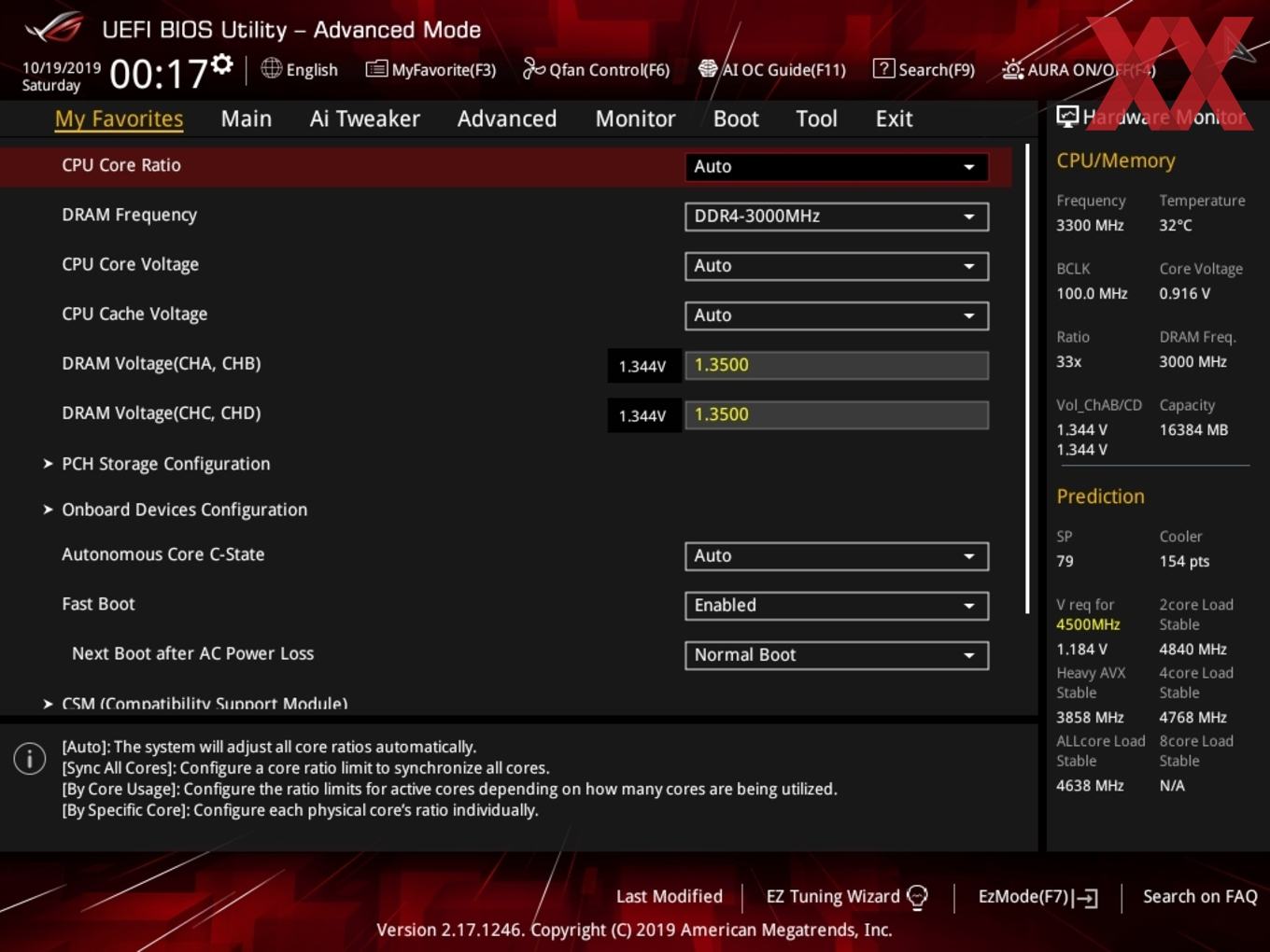The width and height of the screenshot is (1270, 952).
Task: Click the ROG logo icon
Action: pos(53,27)
